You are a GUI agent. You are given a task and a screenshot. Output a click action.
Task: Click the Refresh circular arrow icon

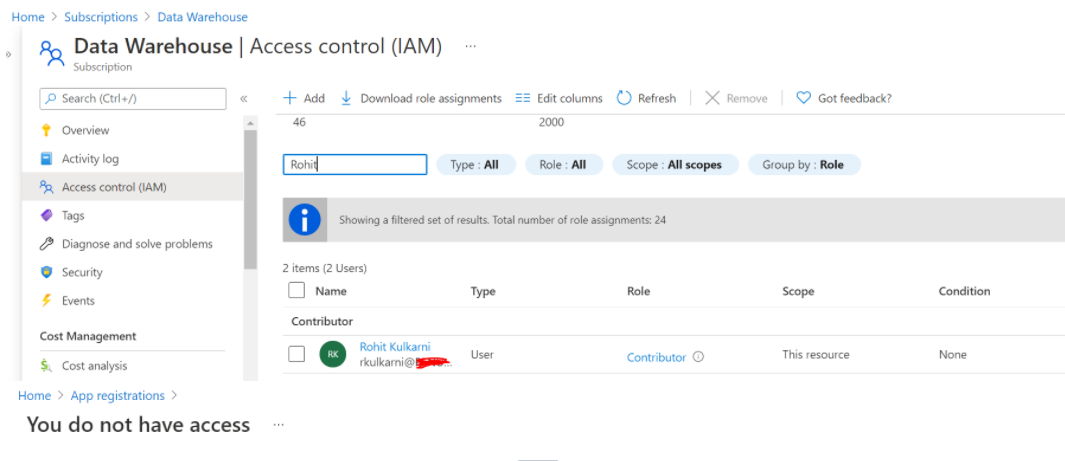pos(624,98)
